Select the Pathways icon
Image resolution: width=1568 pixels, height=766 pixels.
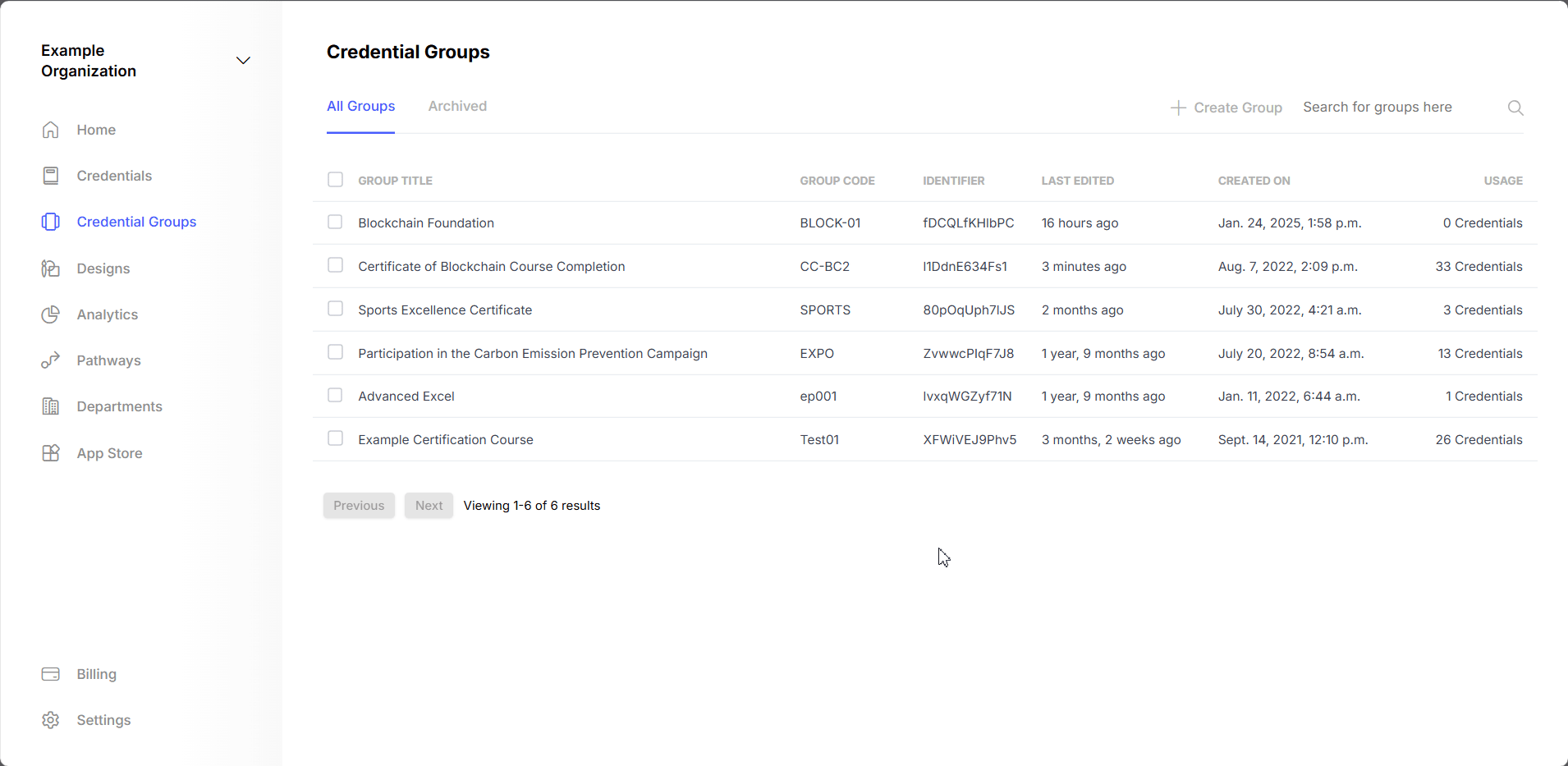[49, 360]
